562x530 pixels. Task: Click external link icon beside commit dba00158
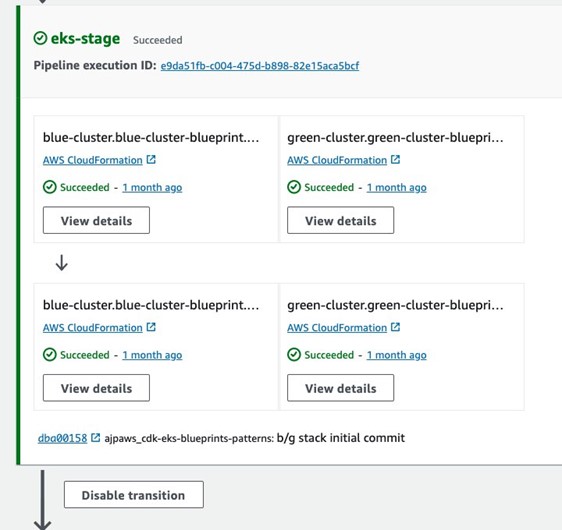[96, 438]
